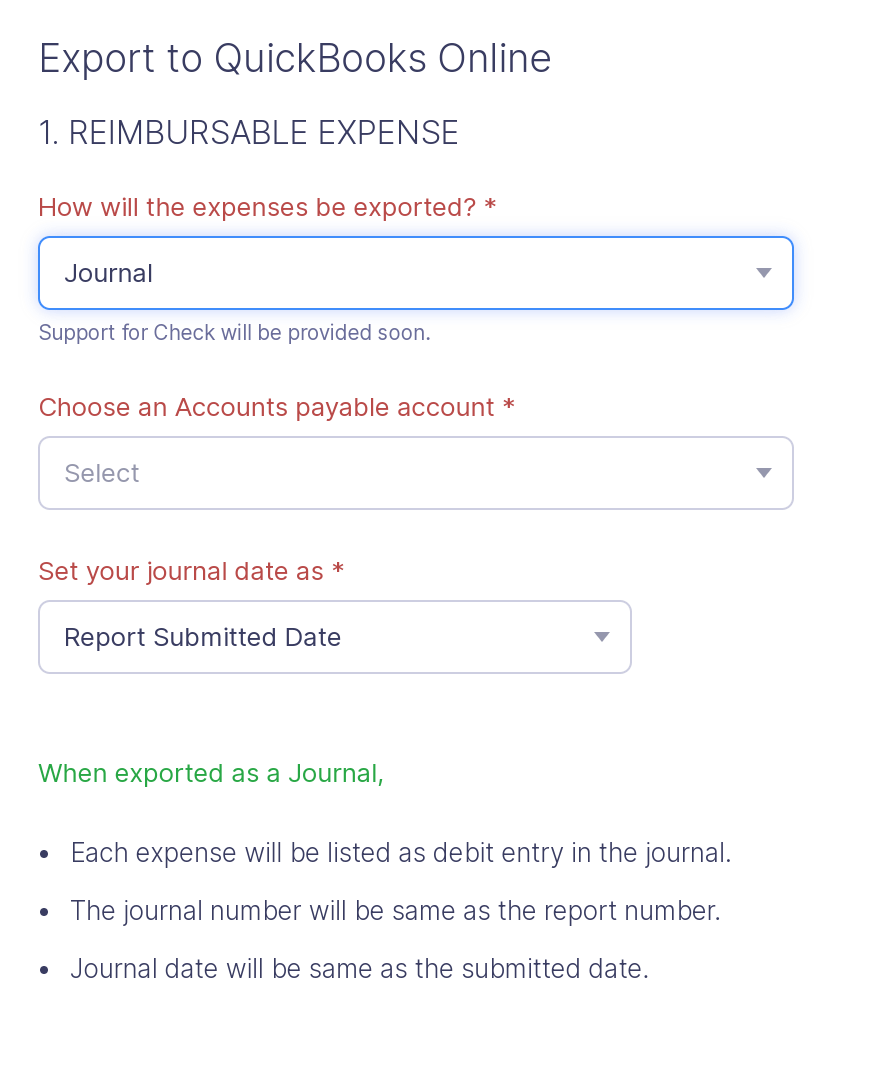Image resolution: width=880 pixels, height=1080 pixels.
Task: Click the chevron on the Report Submitted Date dropdown
Action: point(601,637)
